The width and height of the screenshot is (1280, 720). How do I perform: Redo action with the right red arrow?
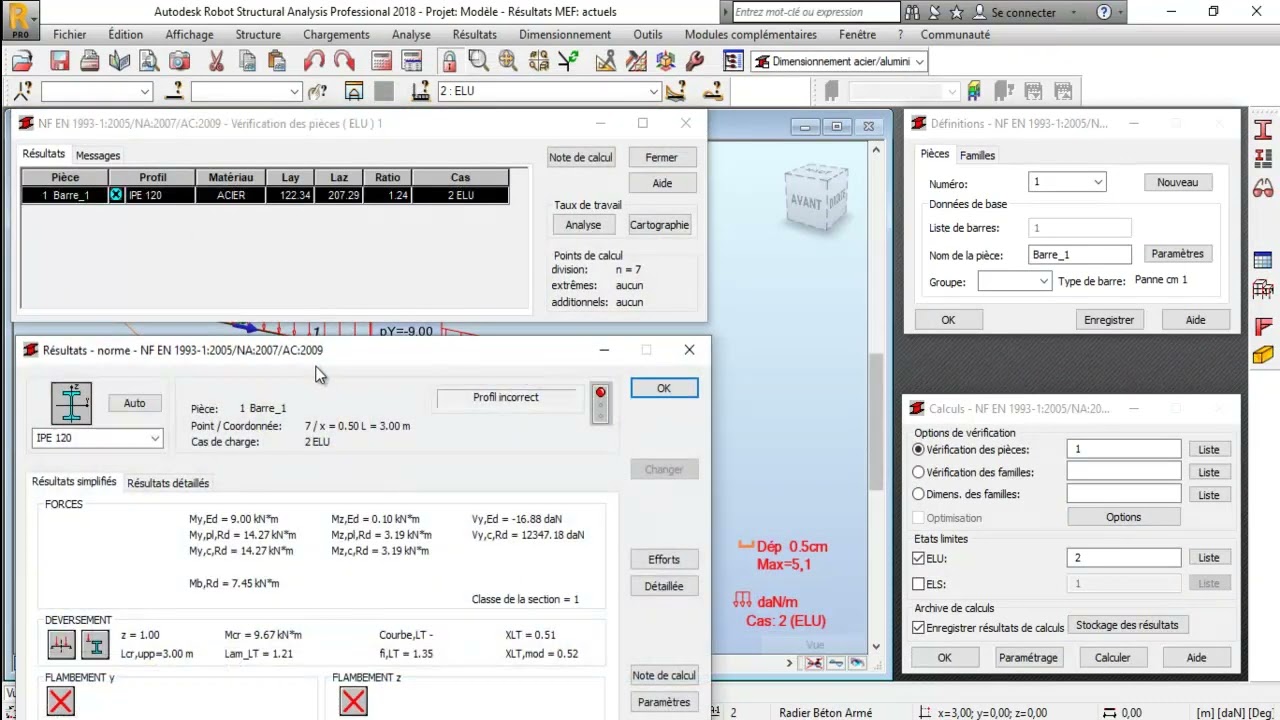344,62
